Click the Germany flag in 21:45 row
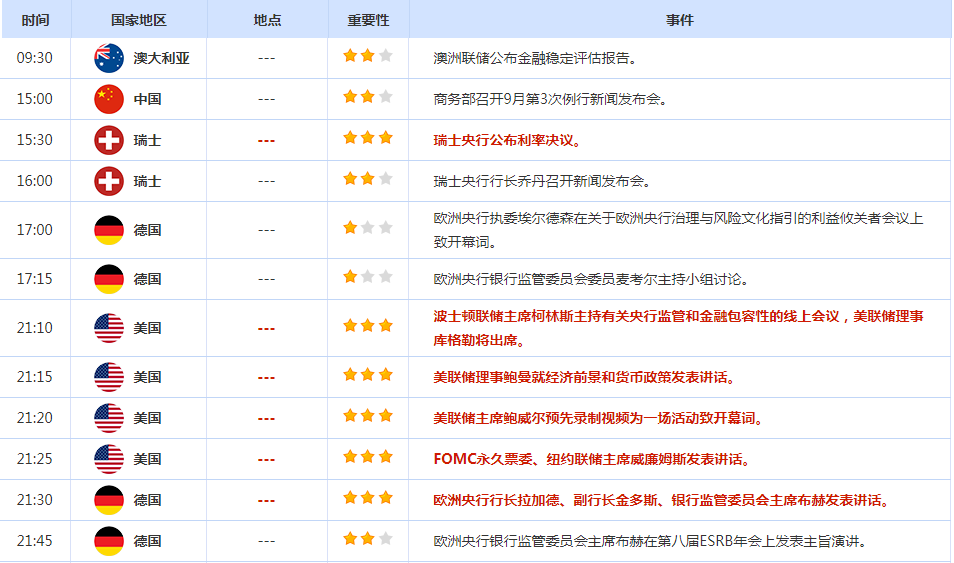The height and width of the screenshot is (563, 954). (x=109, y=541)
